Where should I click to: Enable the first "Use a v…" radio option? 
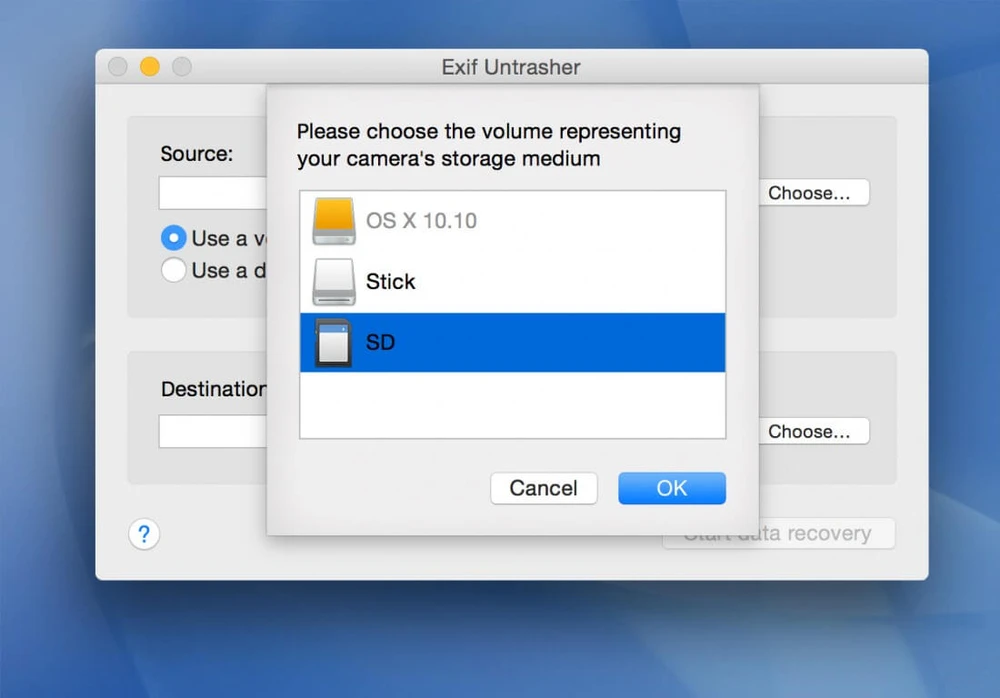point(173,238)
